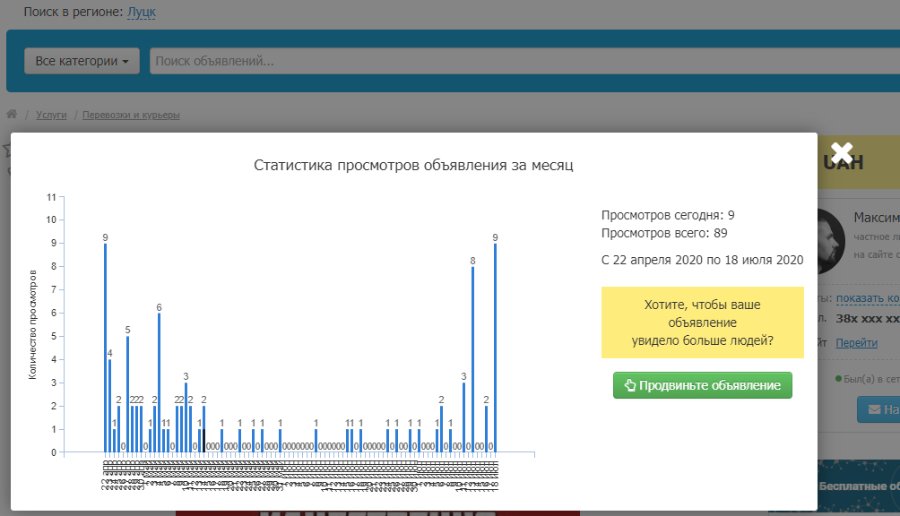Image resolution: width=900 pixels, height=516 pixels.
Task: Click the chart bar labeled 6
Action: click(159, 383)
